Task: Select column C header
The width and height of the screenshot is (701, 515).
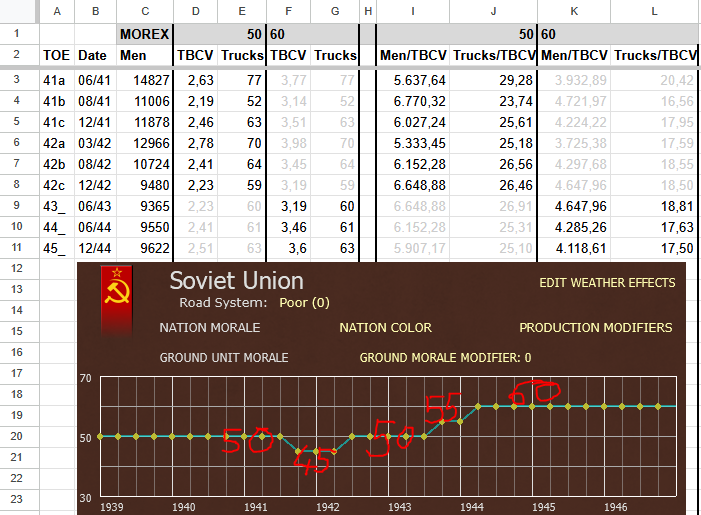Action: click(145, 11)
